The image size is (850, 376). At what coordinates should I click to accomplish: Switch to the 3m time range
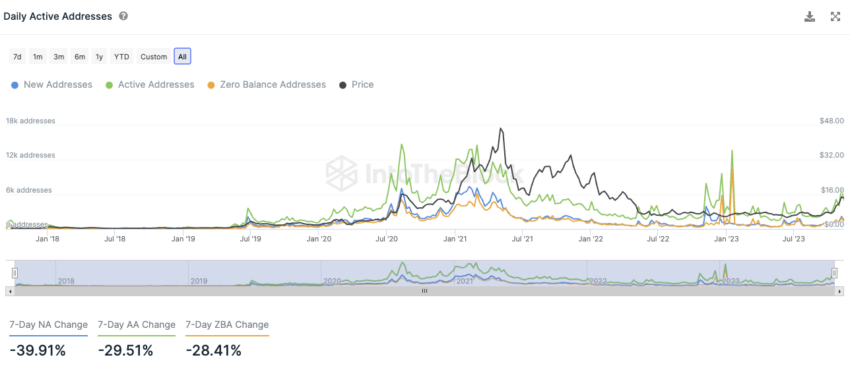pos(59,56)
